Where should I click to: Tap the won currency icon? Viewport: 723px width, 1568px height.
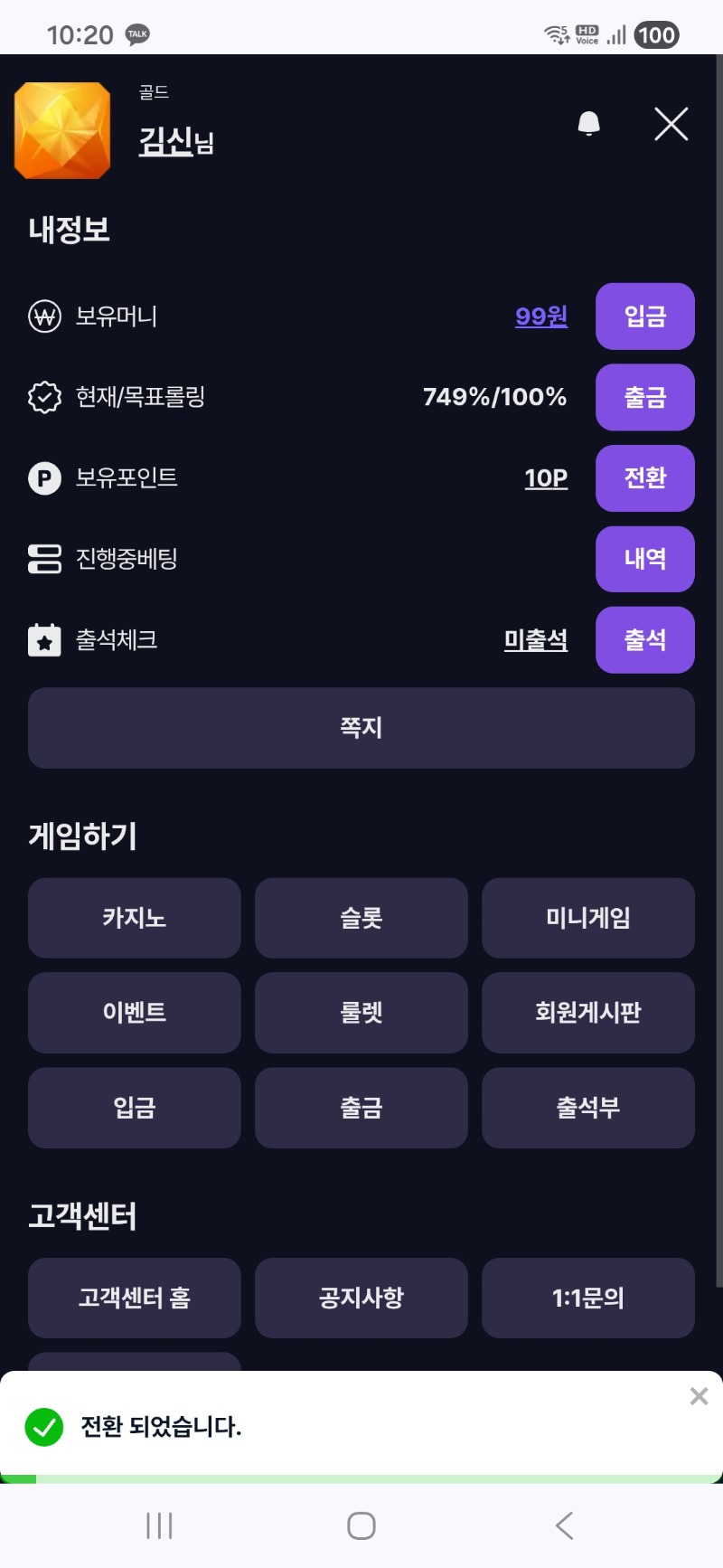[x=44, y=316]
